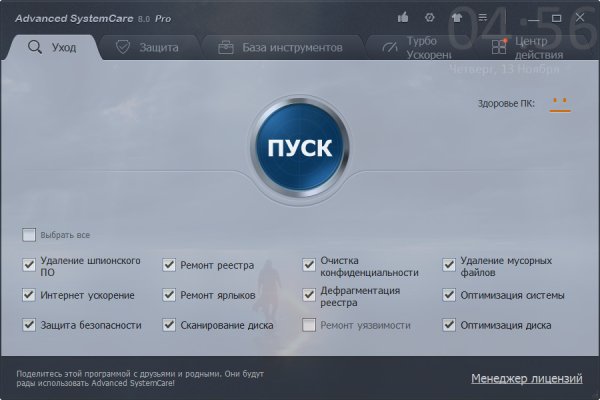This screenshot has width=600, height=400.
Task: Uncheck Сканирование диска
Action: (x=169, y=325)
